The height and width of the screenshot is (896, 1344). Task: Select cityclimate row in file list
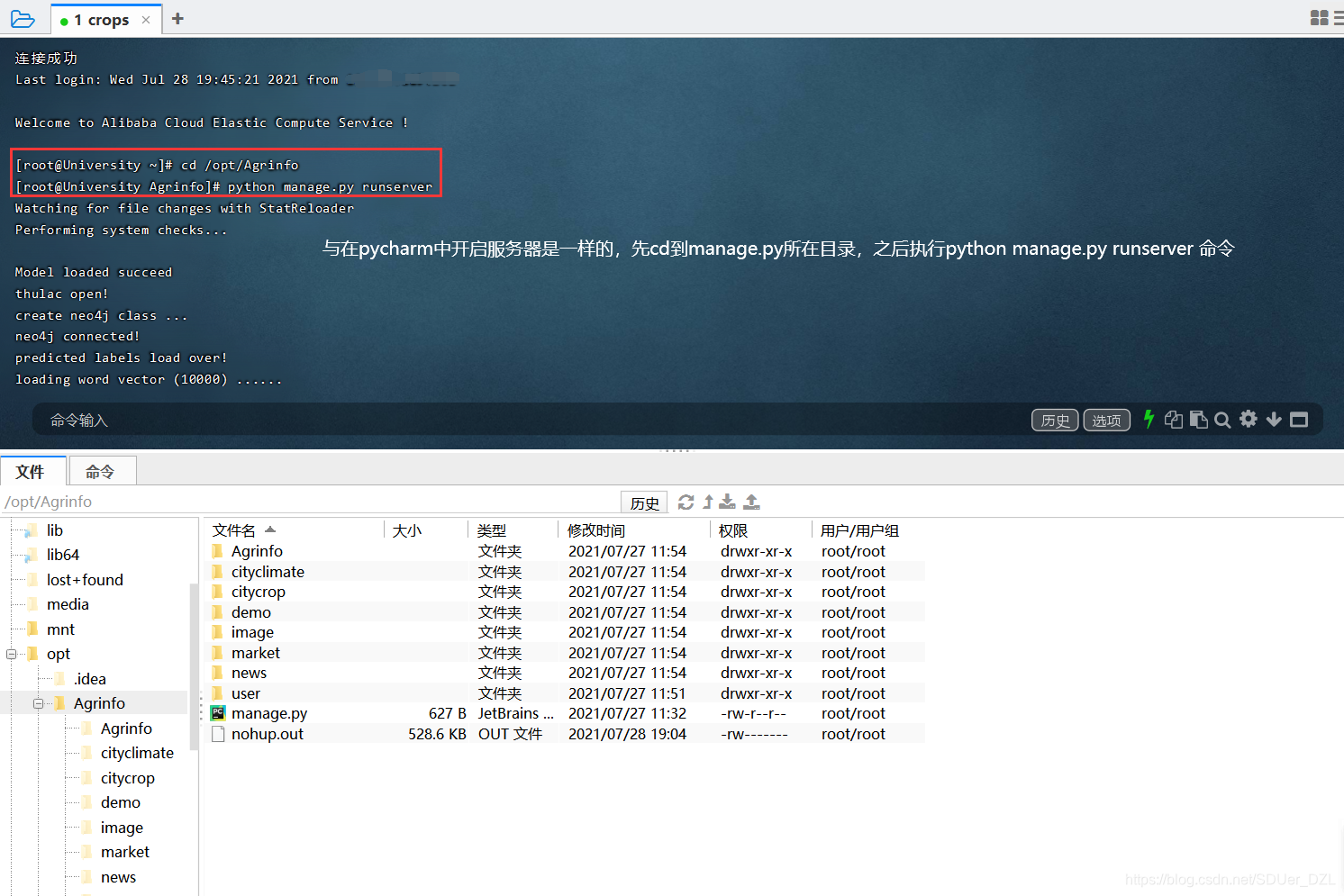click(x=566, y=572)
